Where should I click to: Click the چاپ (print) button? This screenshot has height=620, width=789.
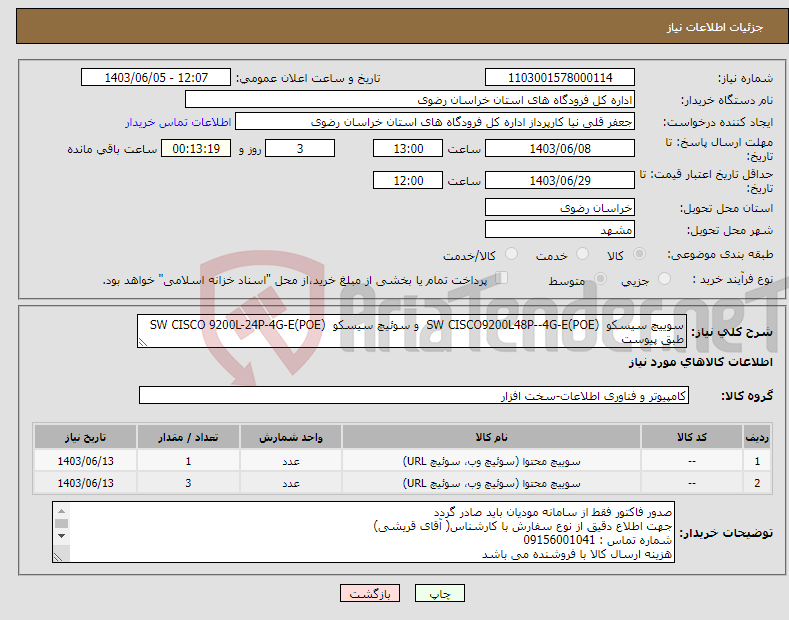[439, 593]
